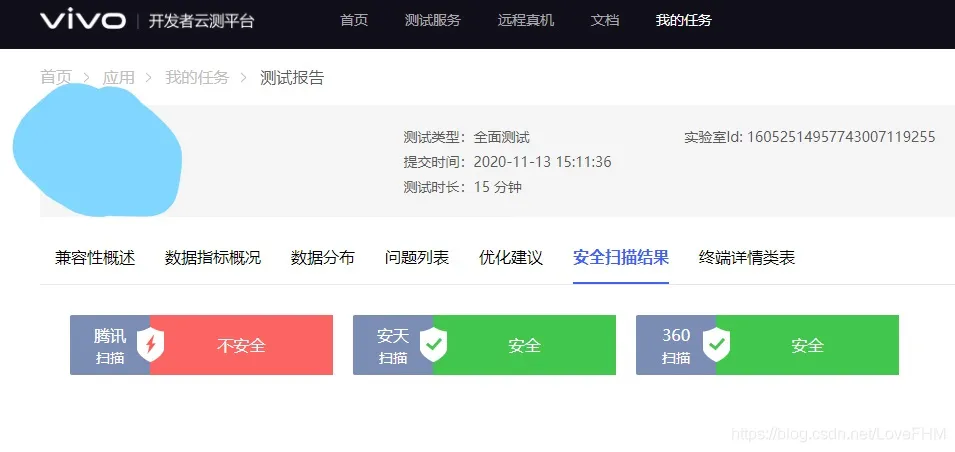Go to 我的任务 in the breadcrumb
Screen dimensions: 955x452
pos(197,77)
